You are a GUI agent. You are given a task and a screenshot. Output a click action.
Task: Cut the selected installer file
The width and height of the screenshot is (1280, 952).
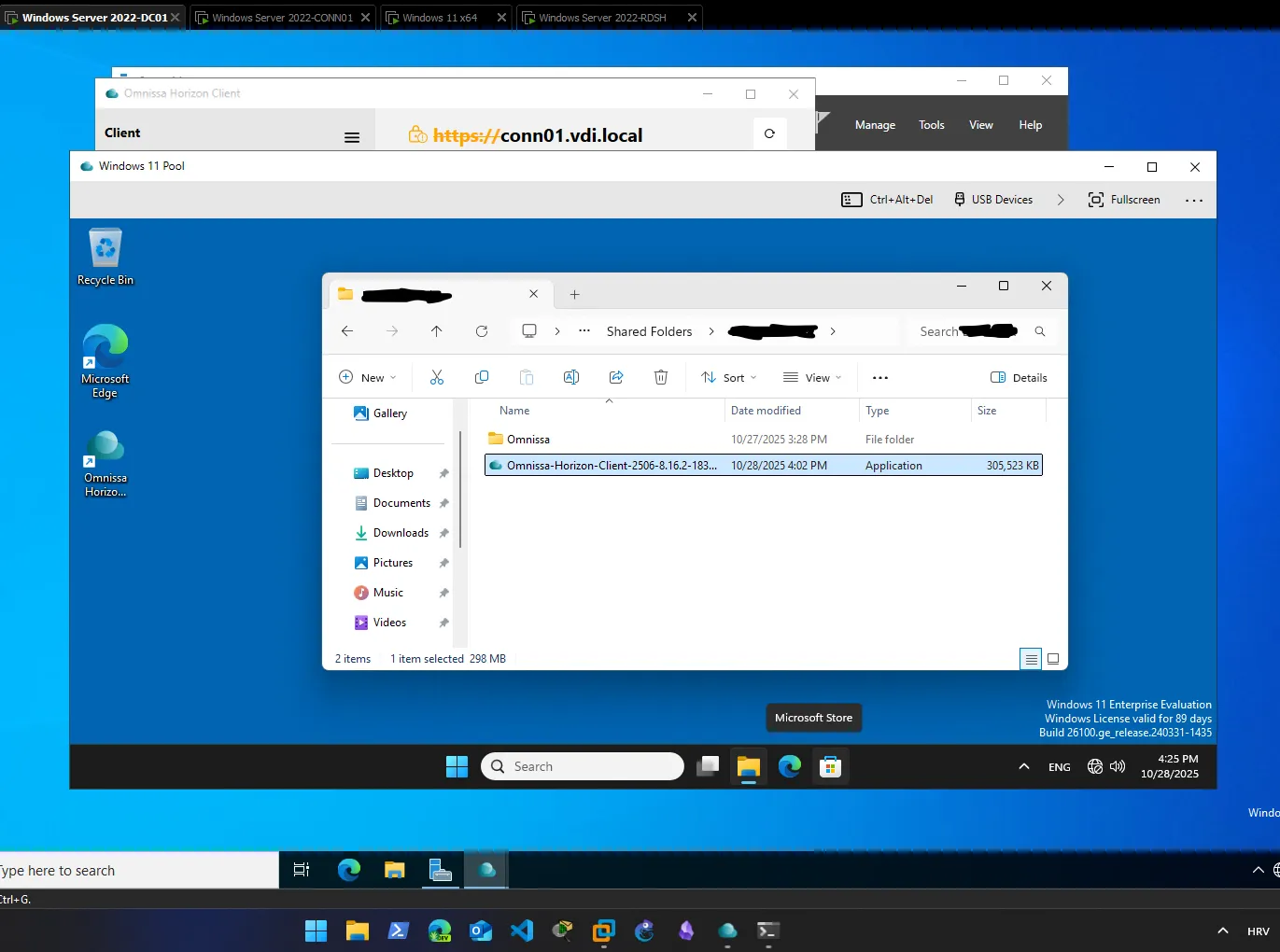(x=436, y=377)
